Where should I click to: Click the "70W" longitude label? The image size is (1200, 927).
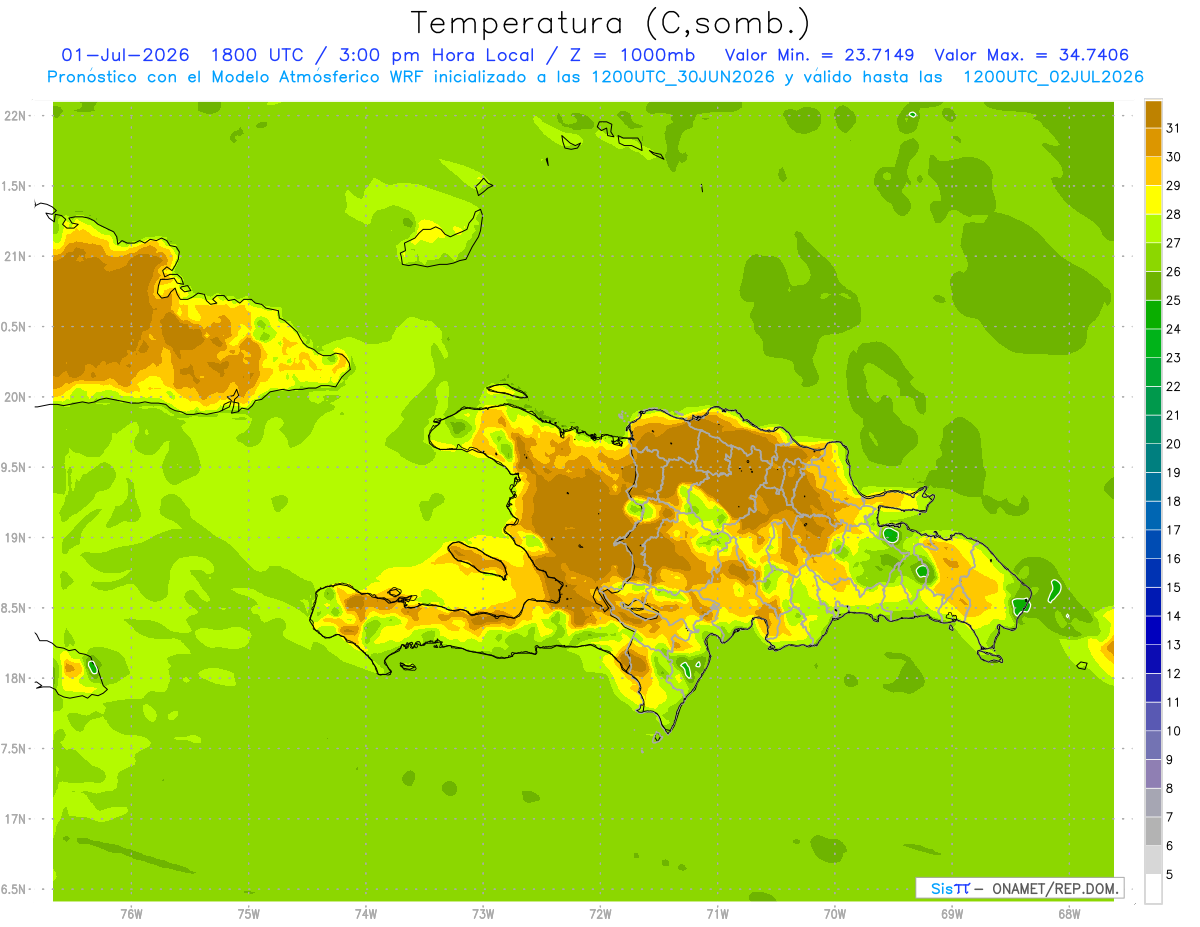tap(835, 914)
